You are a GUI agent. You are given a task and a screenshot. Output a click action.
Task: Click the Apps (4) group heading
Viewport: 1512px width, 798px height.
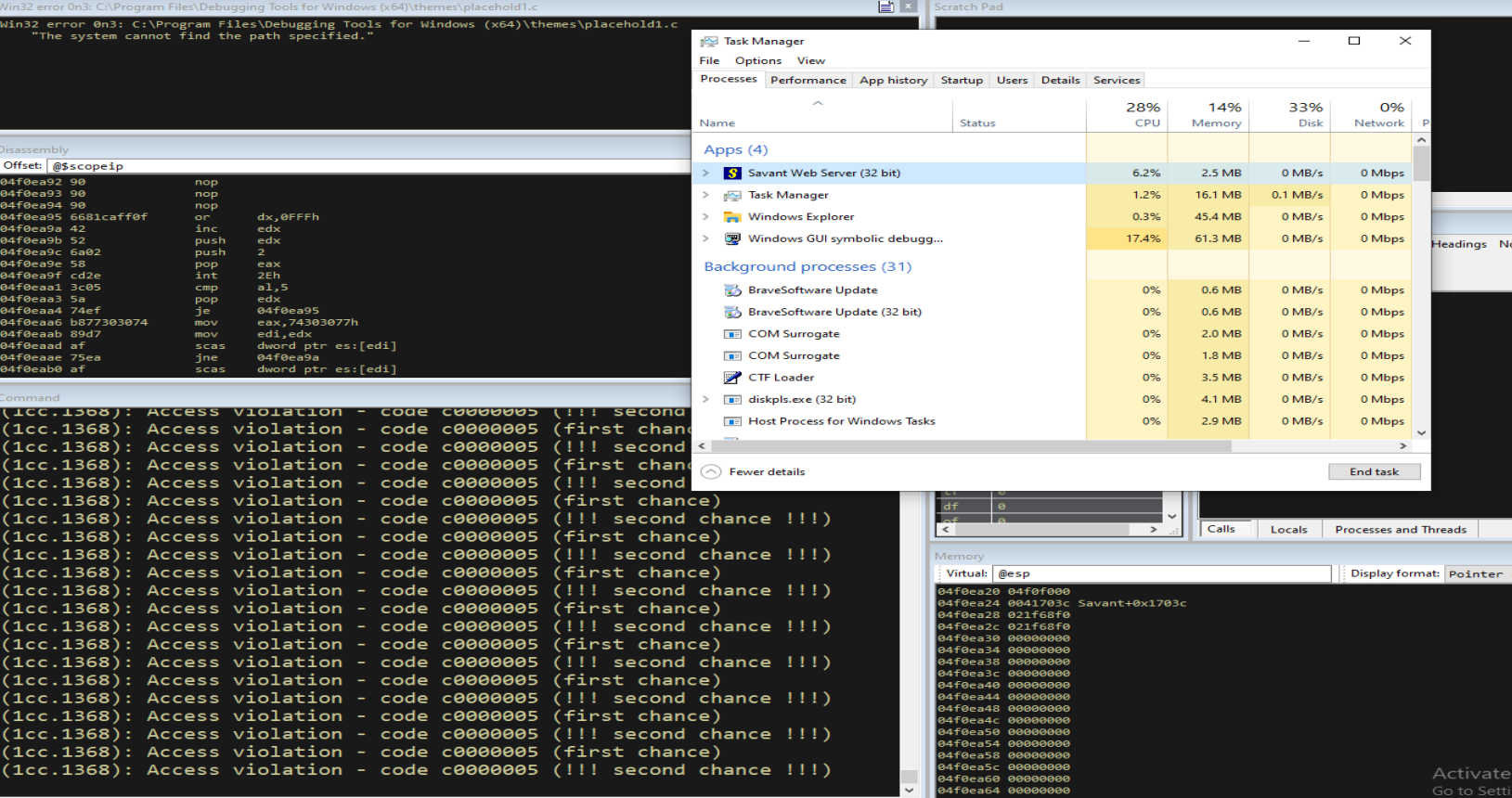pyautogui.click(x=735, y=149)
